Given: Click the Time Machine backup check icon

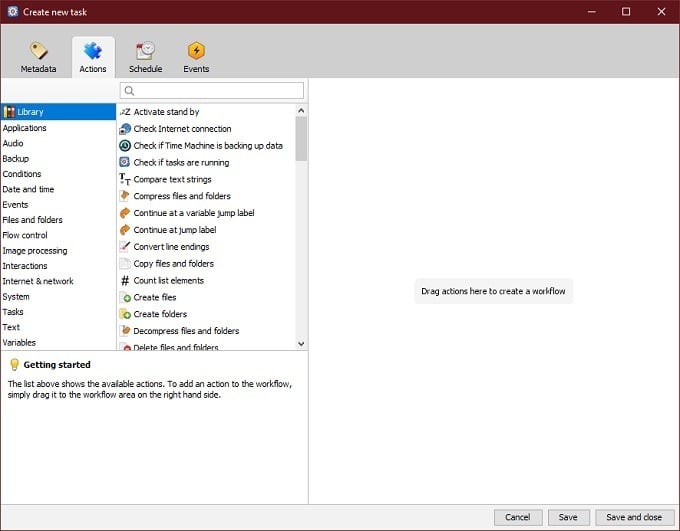Looking at the screenshot, I should [125, 146].
